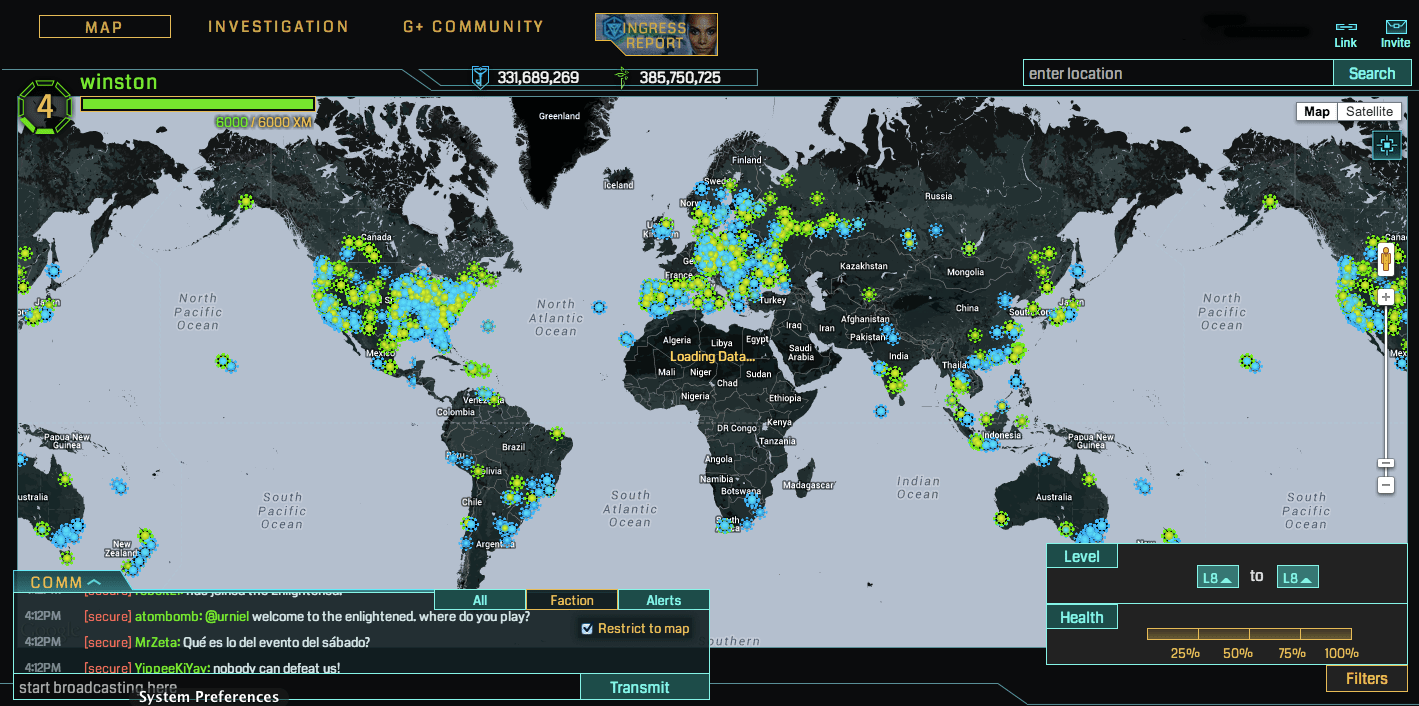The image size is (1419, 706).
Task: Open the maximum level L8 dropdown
Action: (x=1297, y=577)
